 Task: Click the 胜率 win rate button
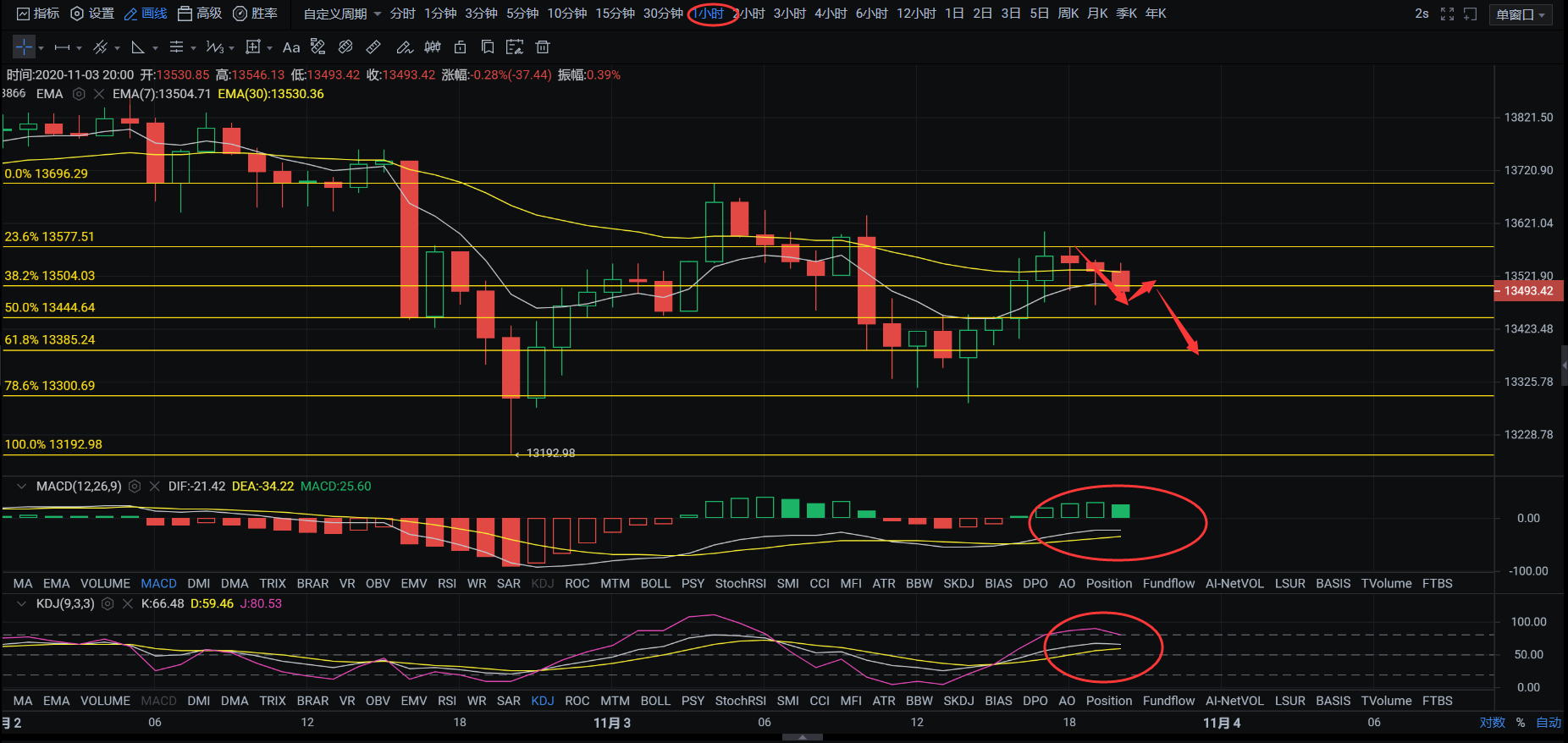[x=256, y=14]
